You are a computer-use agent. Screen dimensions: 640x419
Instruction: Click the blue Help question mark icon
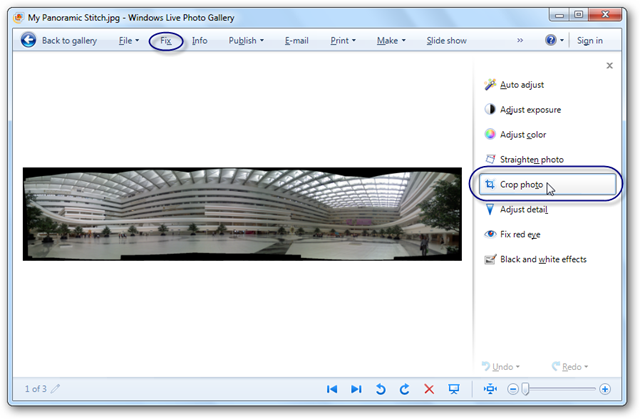click(551, 40)
